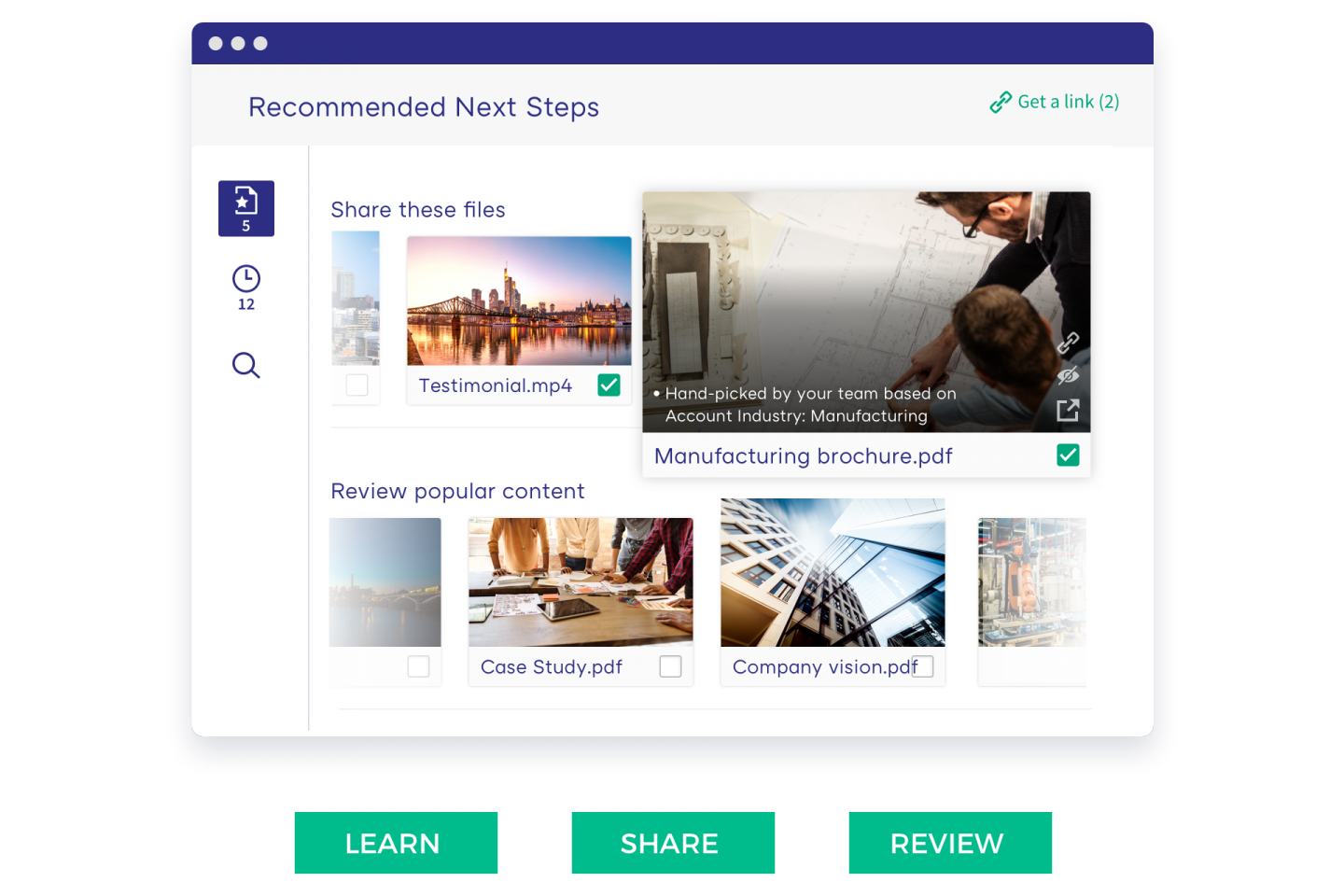
Task: Open the Case Study.pdf thumbnail image
Action: (581, 582)
